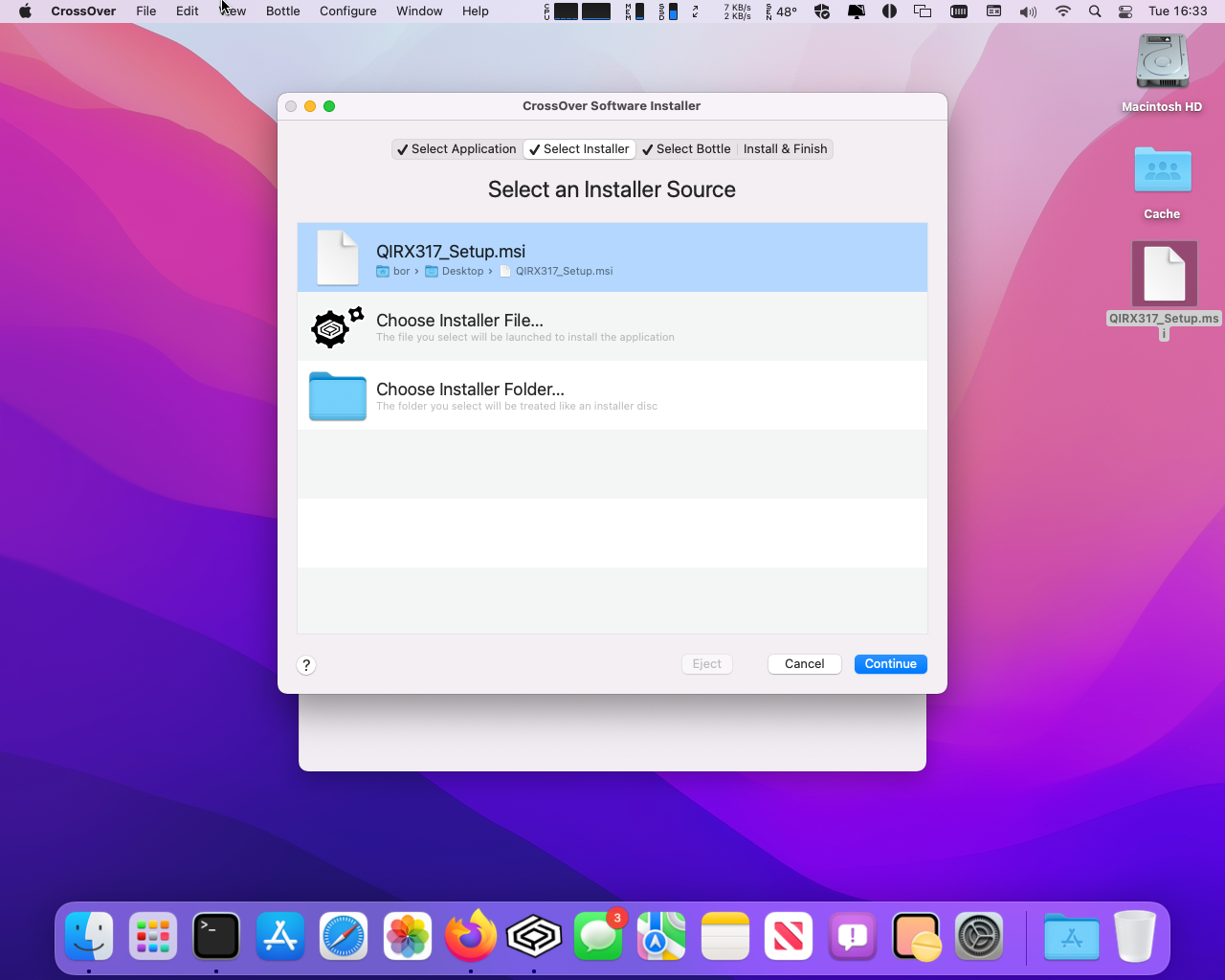Open the Apple menu

point(25,11)
